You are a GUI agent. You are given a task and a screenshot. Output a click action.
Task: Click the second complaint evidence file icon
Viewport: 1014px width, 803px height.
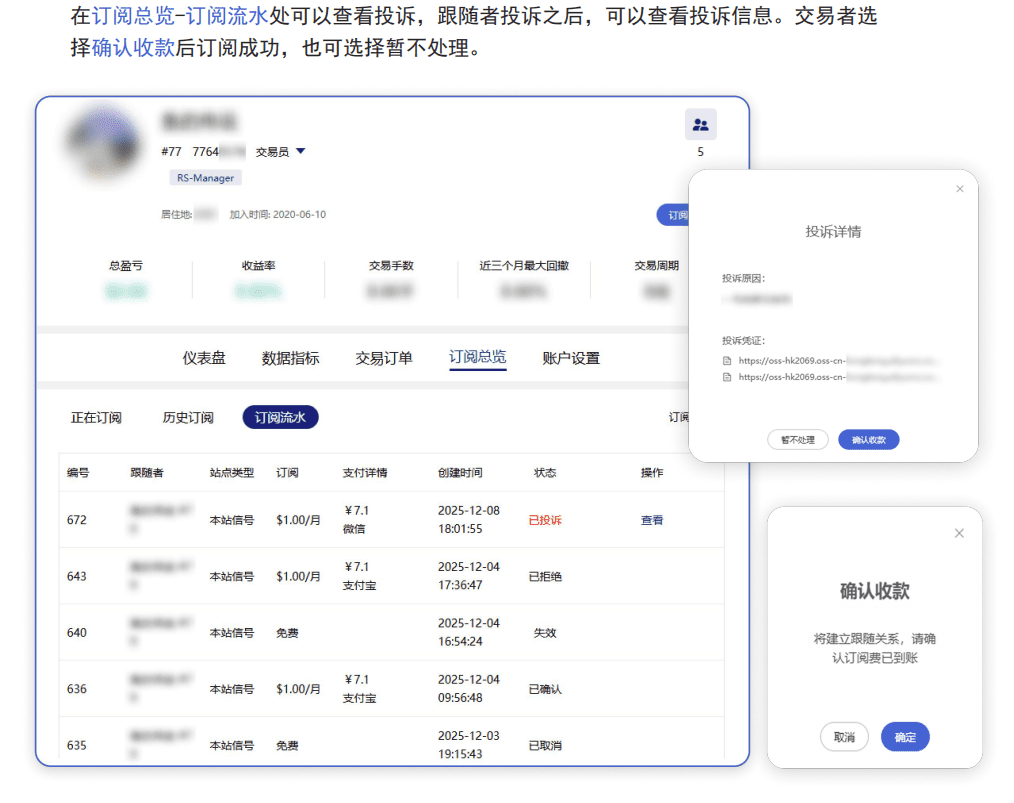[727, 378]
